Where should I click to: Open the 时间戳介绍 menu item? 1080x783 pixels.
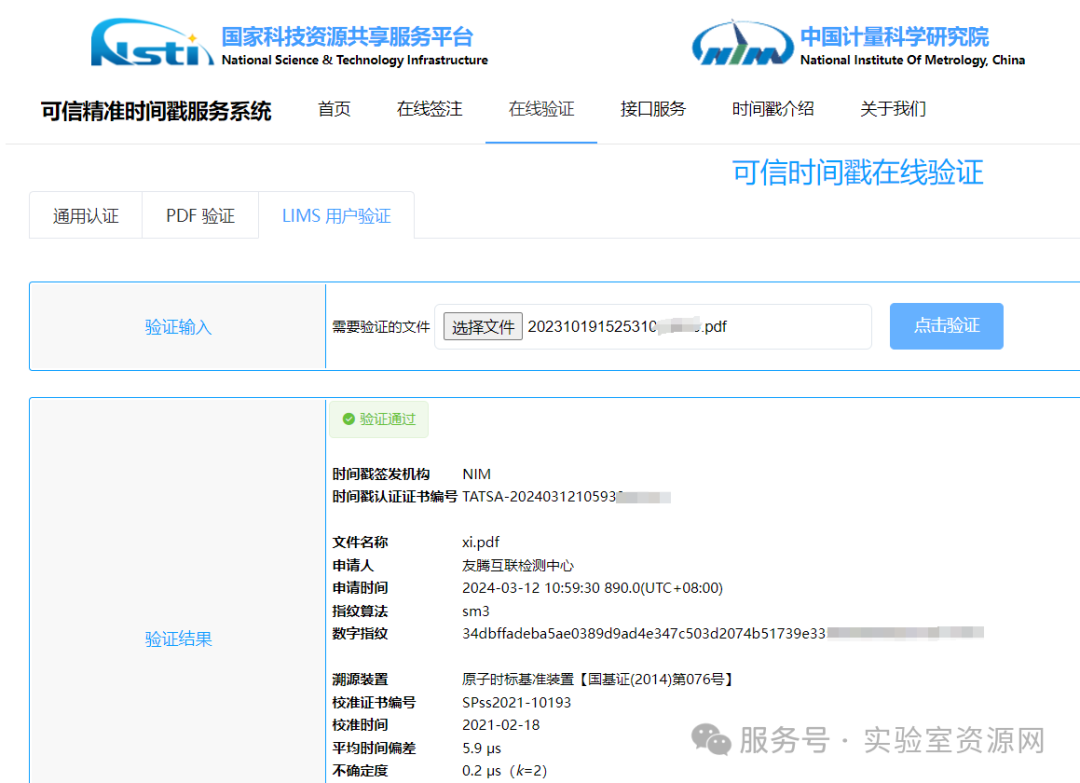coord(773,109)
